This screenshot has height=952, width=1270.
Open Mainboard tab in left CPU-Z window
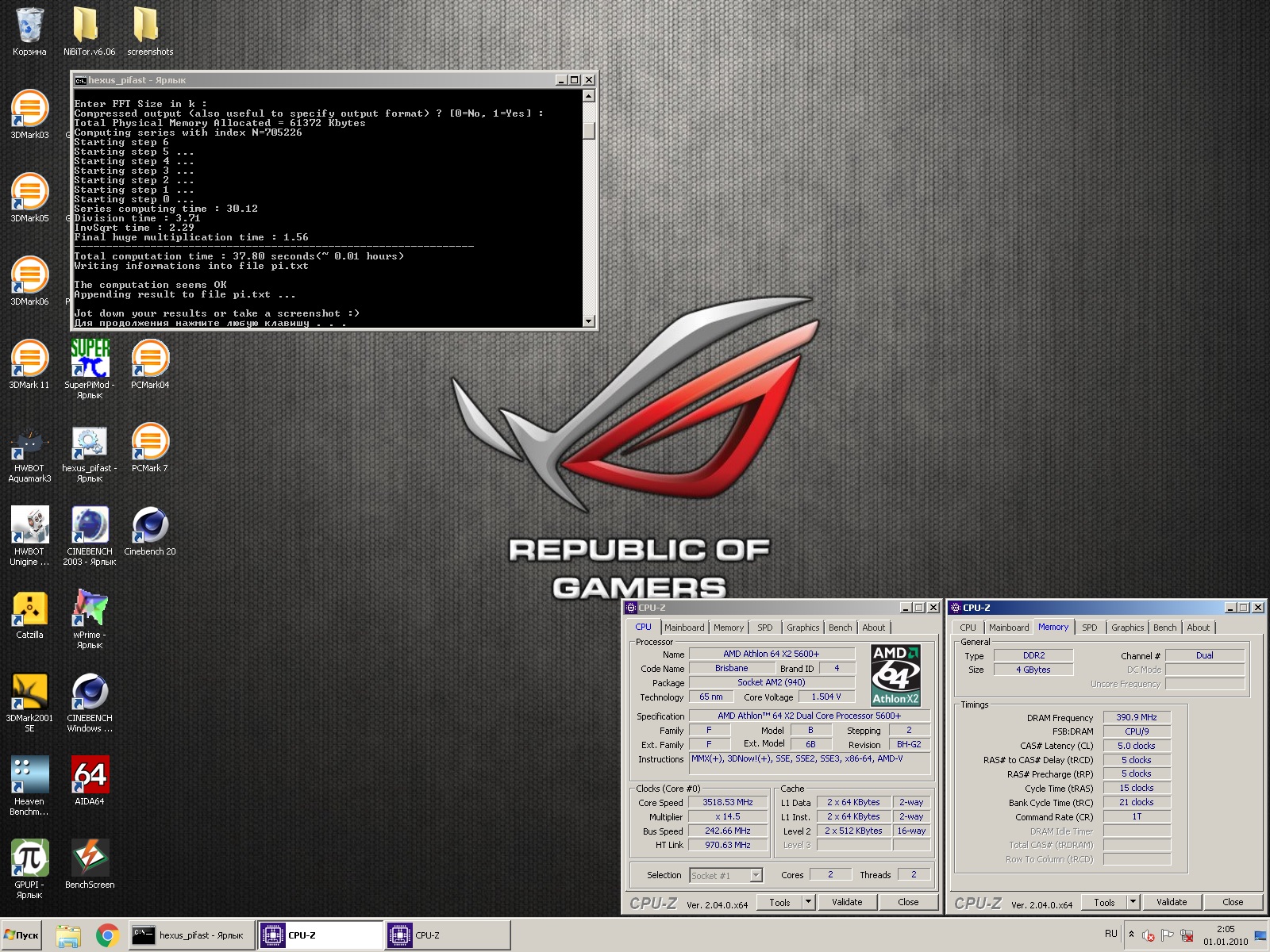coord(684,628)
